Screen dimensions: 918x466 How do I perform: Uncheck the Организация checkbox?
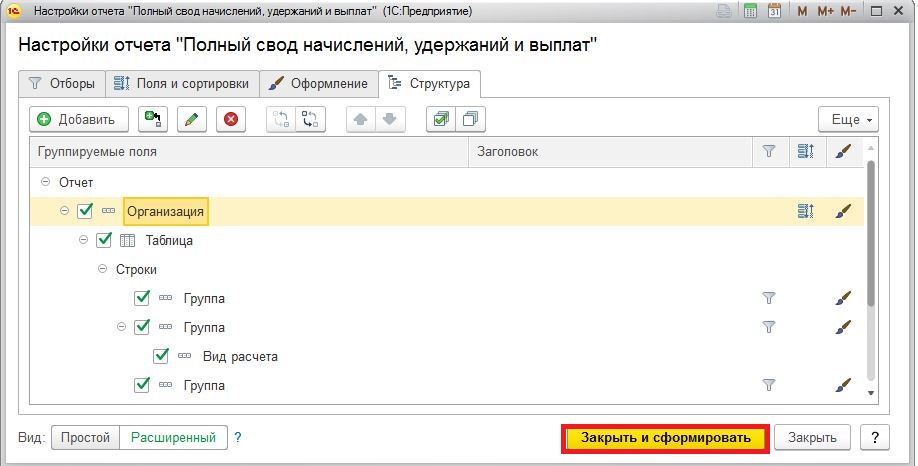(85, 211)
